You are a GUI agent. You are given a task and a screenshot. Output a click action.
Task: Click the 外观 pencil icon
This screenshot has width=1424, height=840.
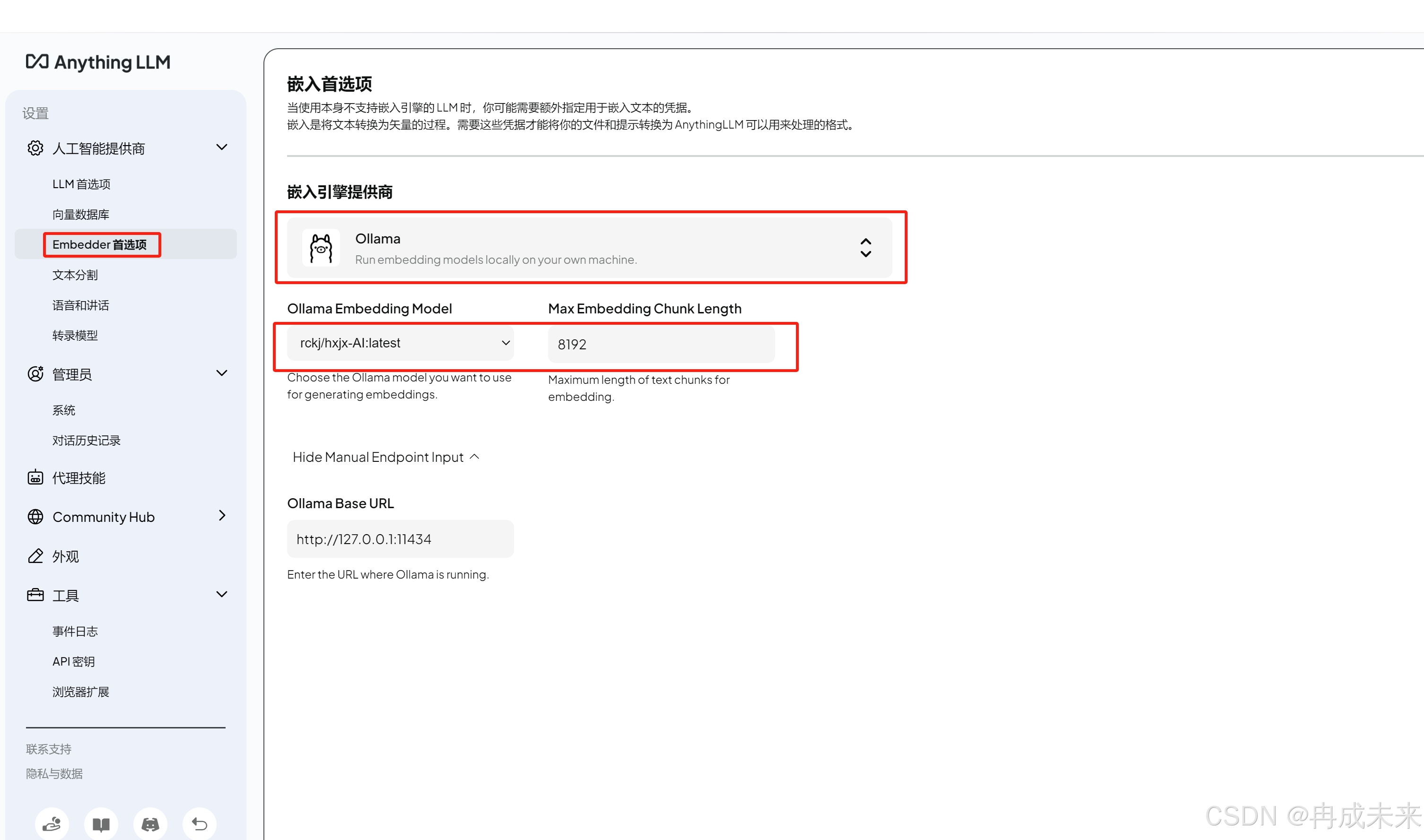click(35, 556)
